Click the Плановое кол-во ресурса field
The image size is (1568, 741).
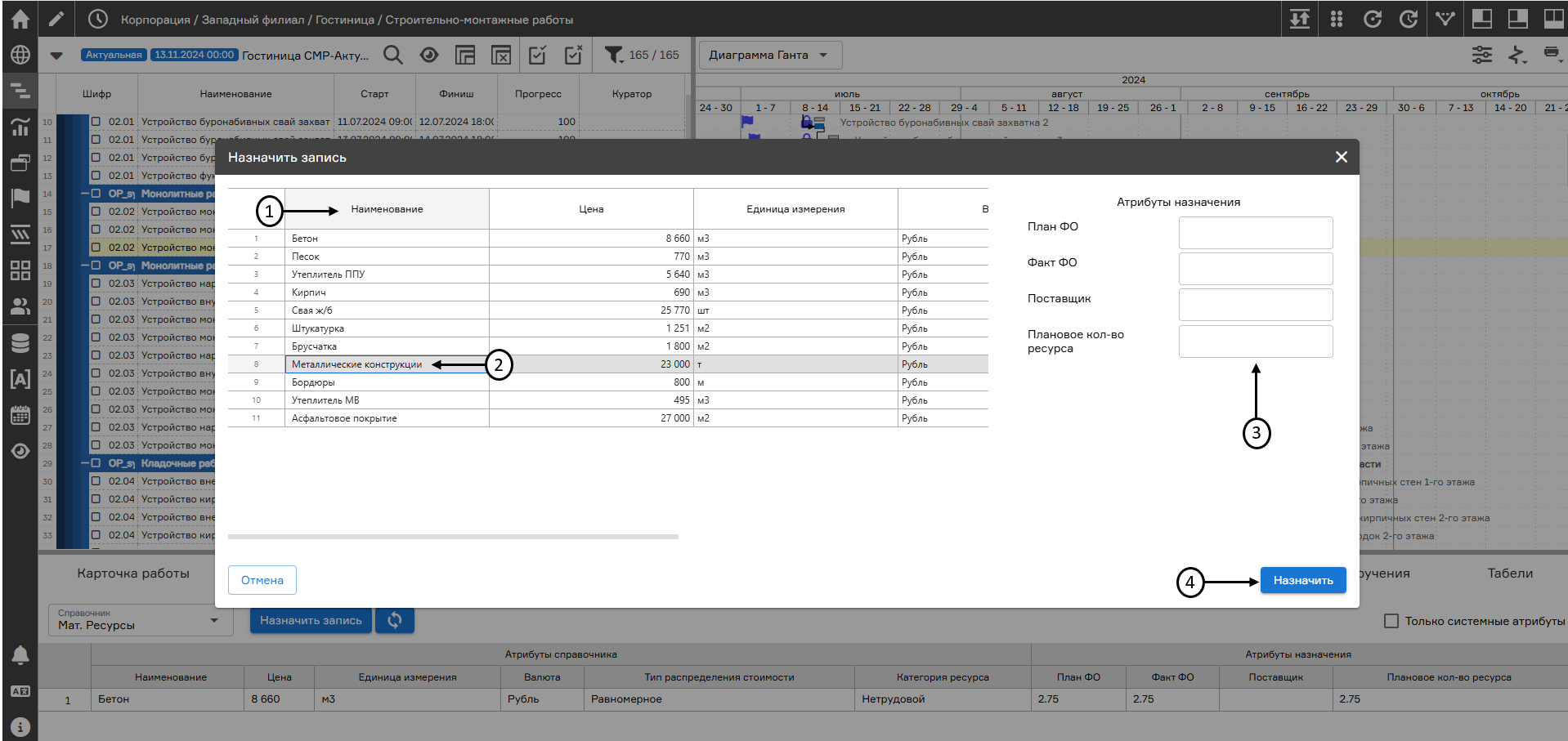tap(1256, 341)
